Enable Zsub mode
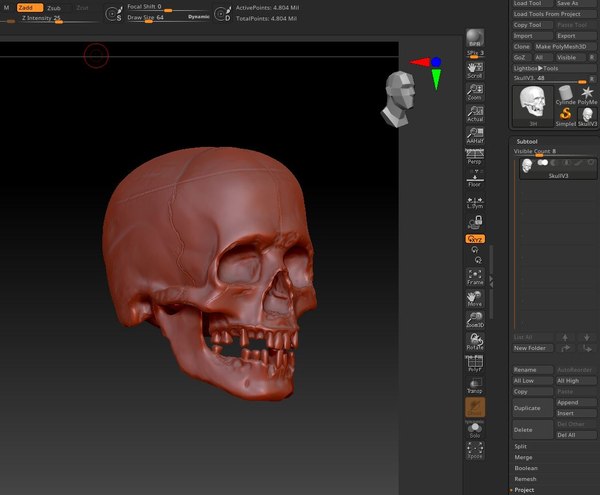The width and height of the screenshot is (600, 495). tap(54, 8)
